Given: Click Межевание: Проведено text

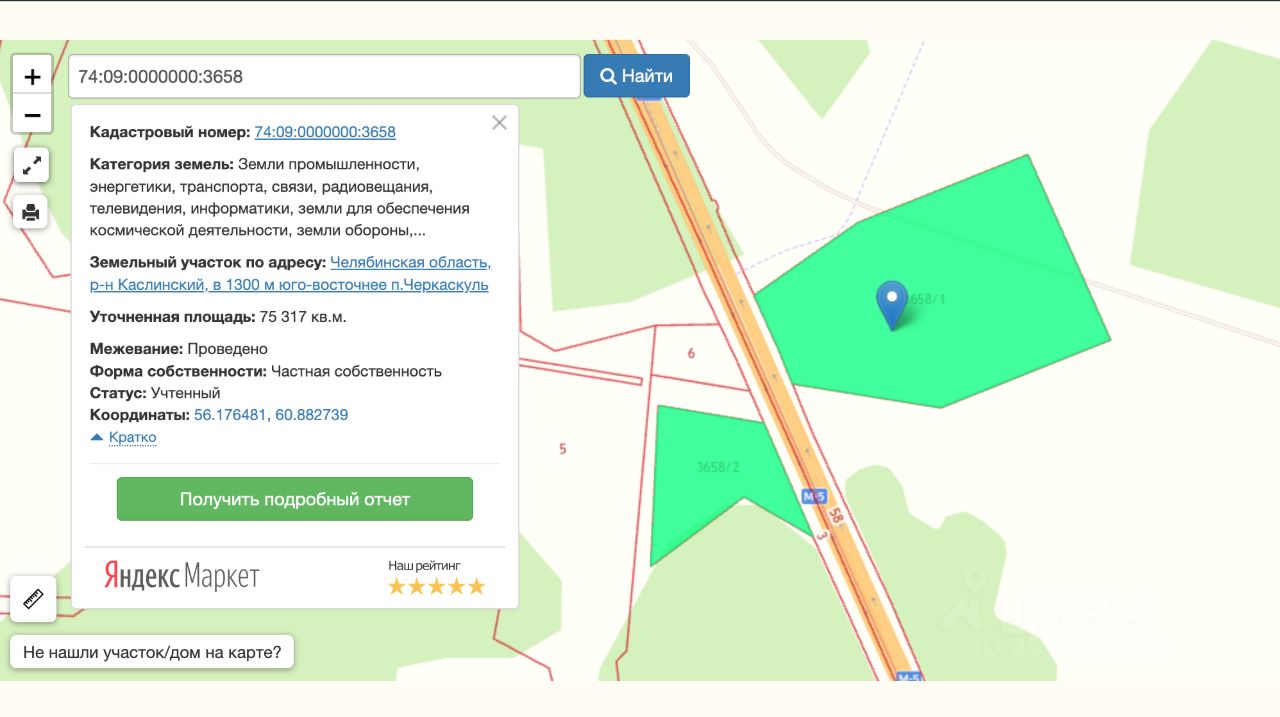Looking at the screenshot, I should click(179, 349).
